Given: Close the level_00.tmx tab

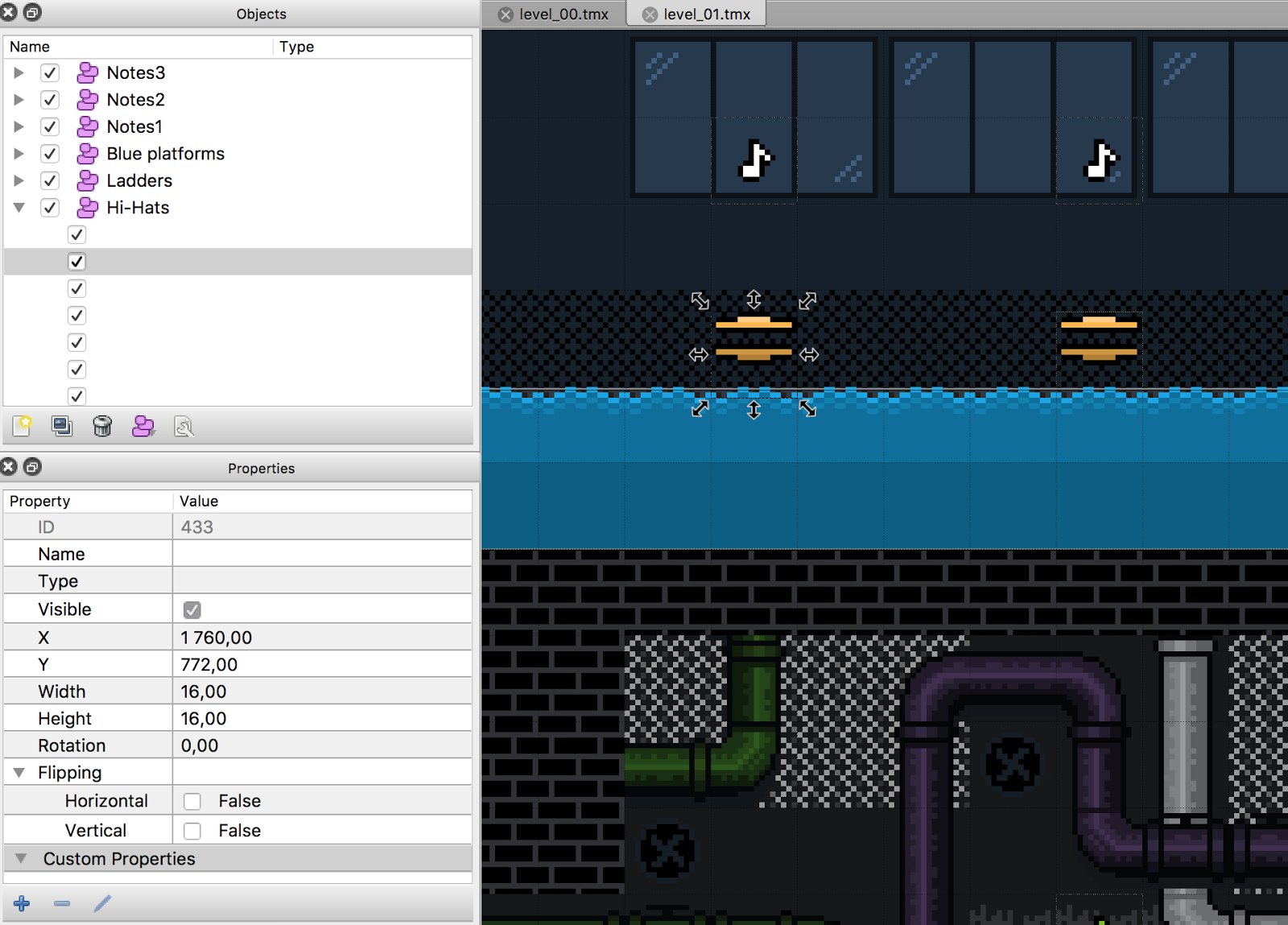Looking at the screenshot, I should pos(506,14).
